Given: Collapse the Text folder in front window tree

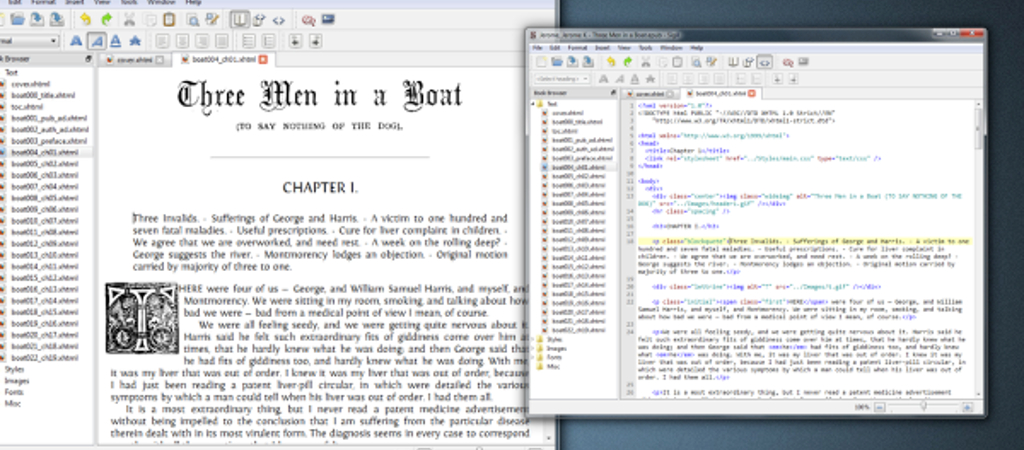Looking at the screenshot, I should (x=534, y=104).
